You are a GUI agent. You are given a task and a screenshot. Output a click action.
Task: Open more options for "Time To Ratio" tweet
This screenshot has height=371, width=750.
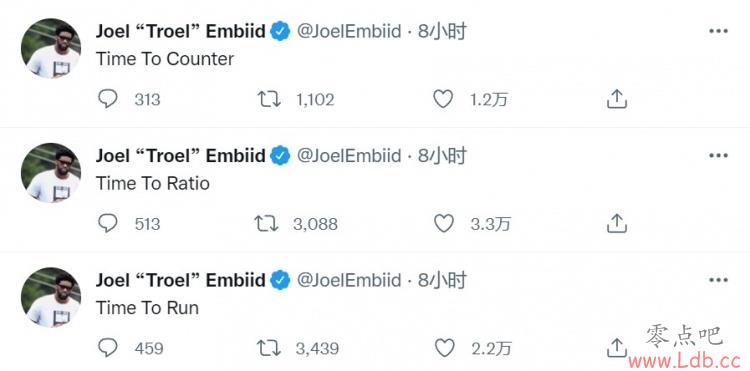tap(718, 155)
